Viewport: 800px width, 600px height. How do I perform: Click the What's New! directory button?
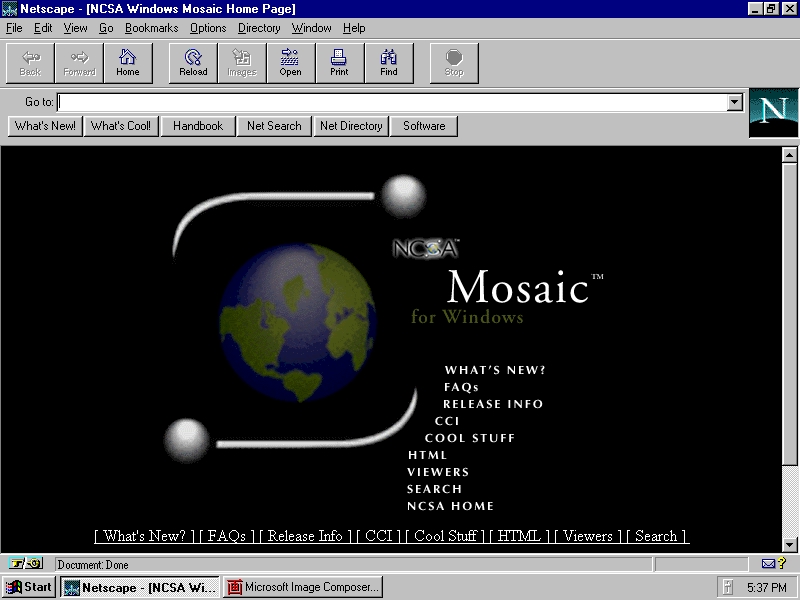pyautogui.click(x=45, y=126)
